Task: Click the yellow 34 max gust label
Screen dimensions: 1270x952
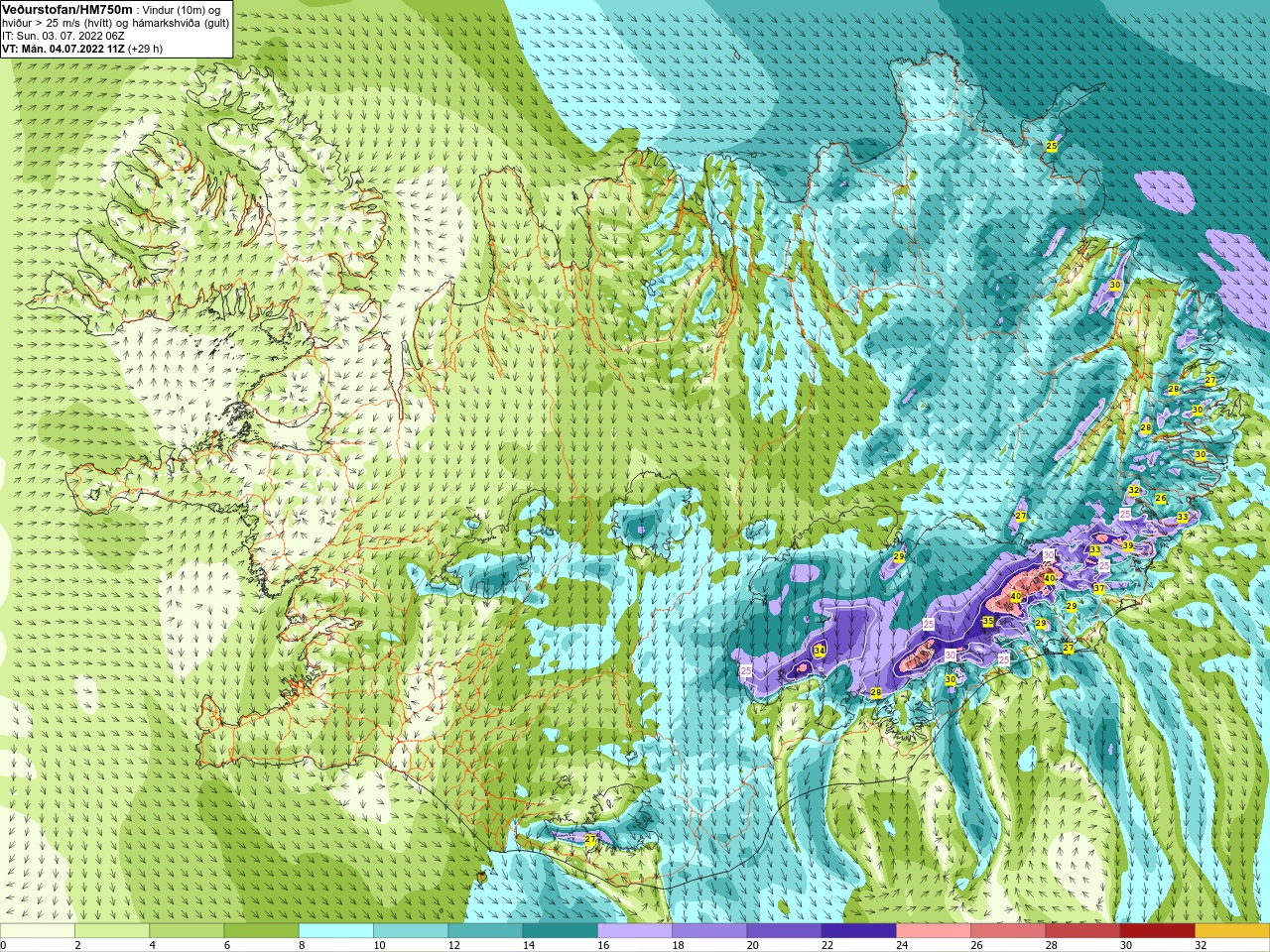Action: pos(820,651)
